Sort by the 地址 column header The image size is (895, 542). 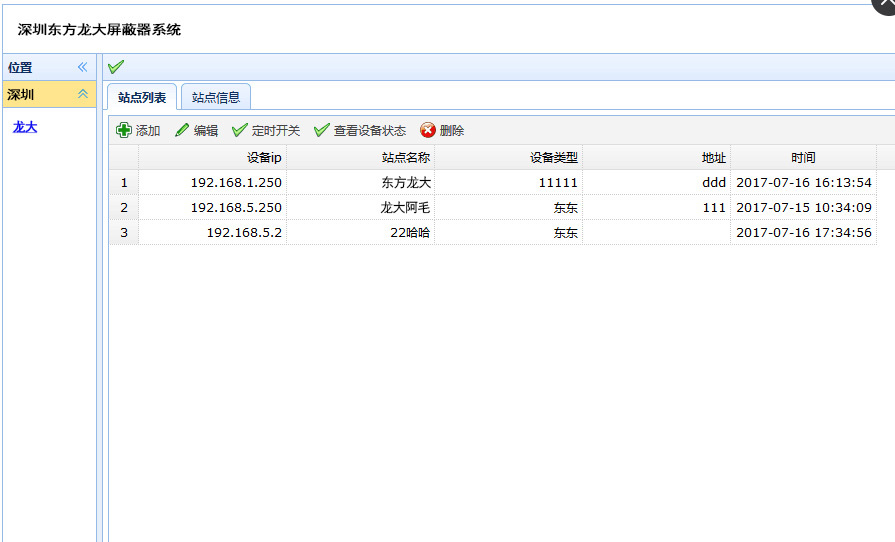(x=656, y=157)
